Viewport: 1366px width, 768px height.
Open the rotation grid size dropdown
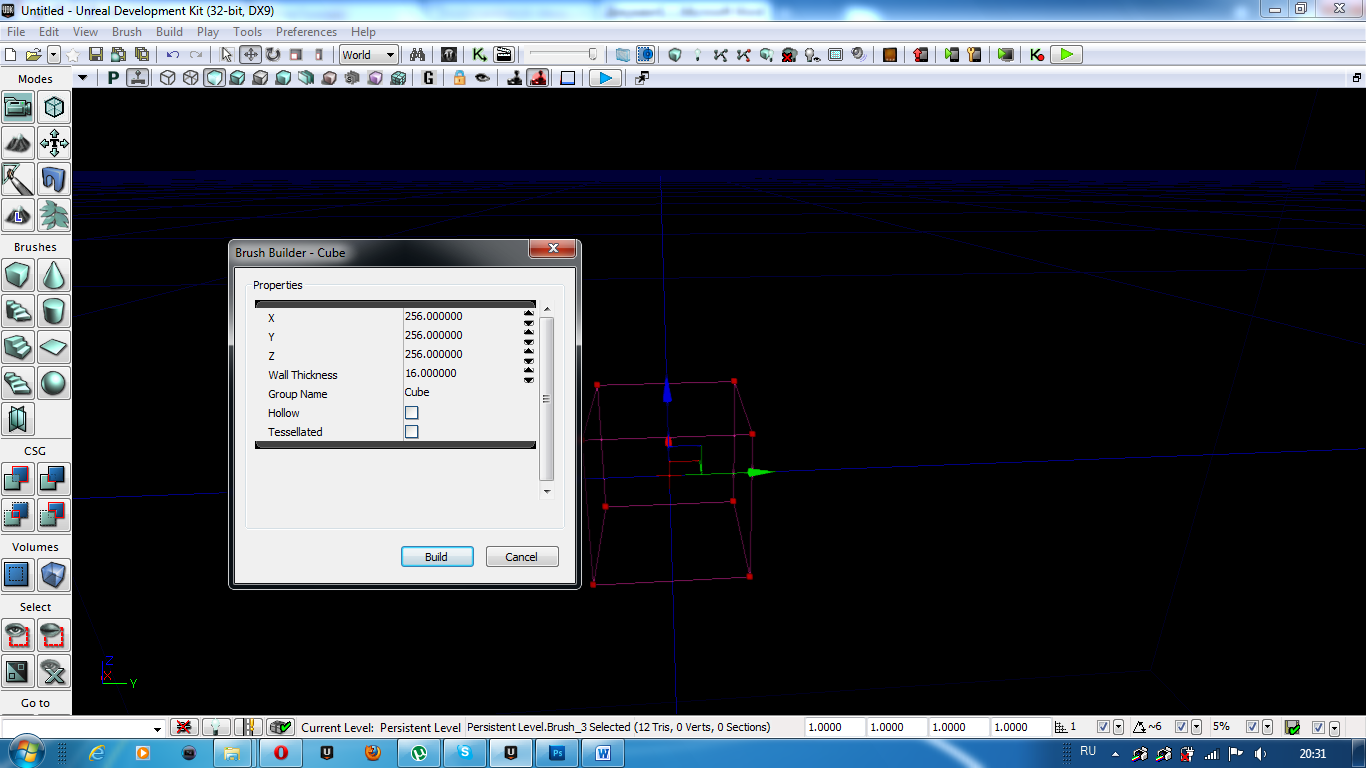1196,727
